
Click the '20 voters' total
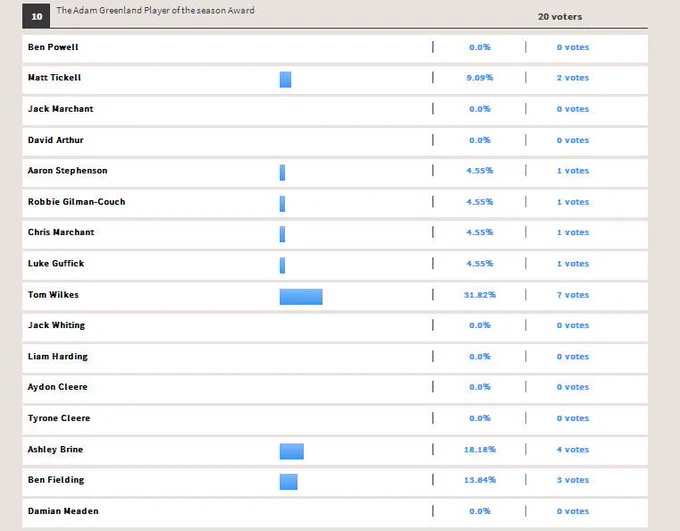pos(560,16)
